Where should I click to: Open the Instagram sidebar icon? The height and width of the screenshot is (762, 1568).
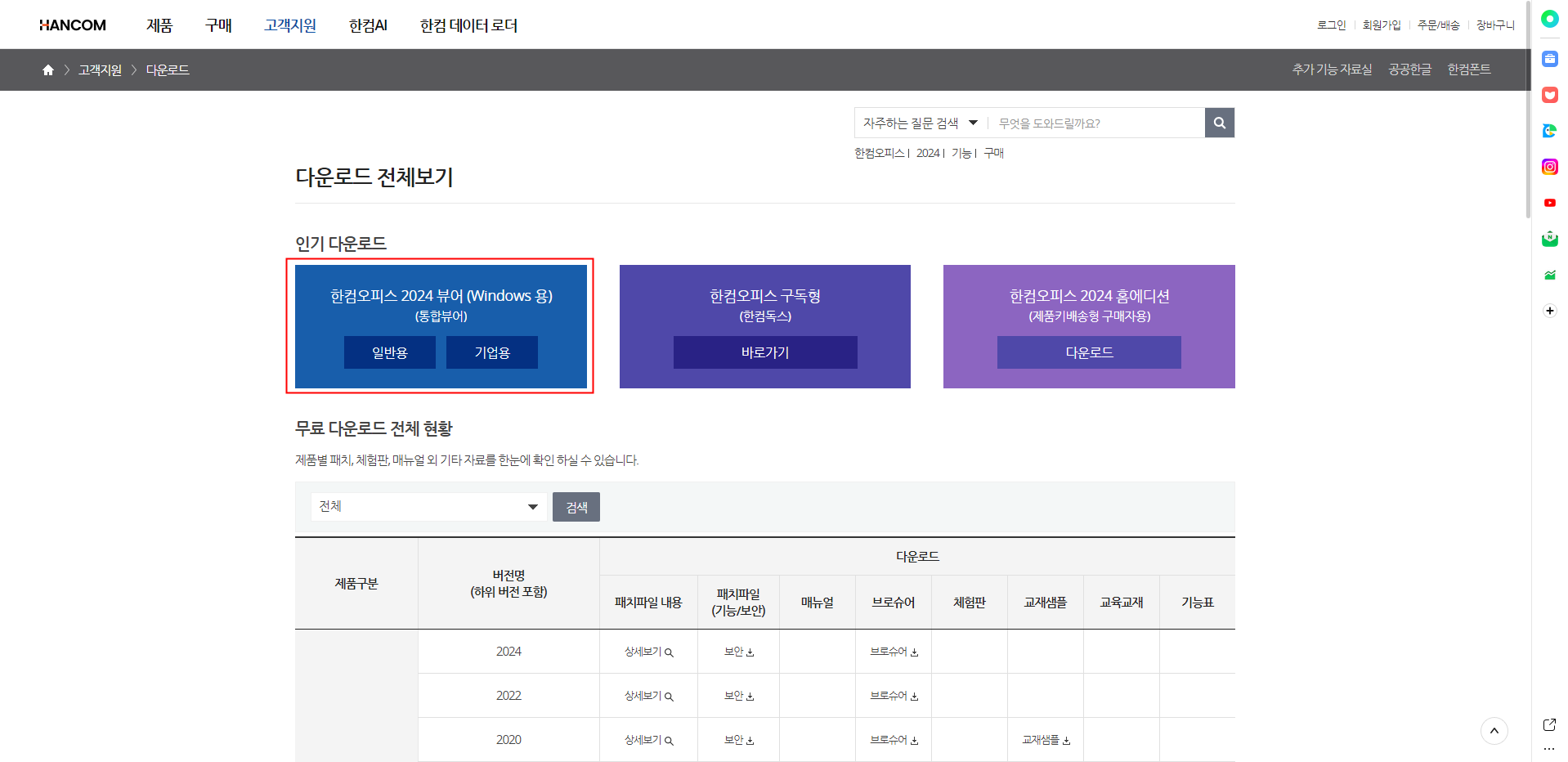coord(1549,167)
